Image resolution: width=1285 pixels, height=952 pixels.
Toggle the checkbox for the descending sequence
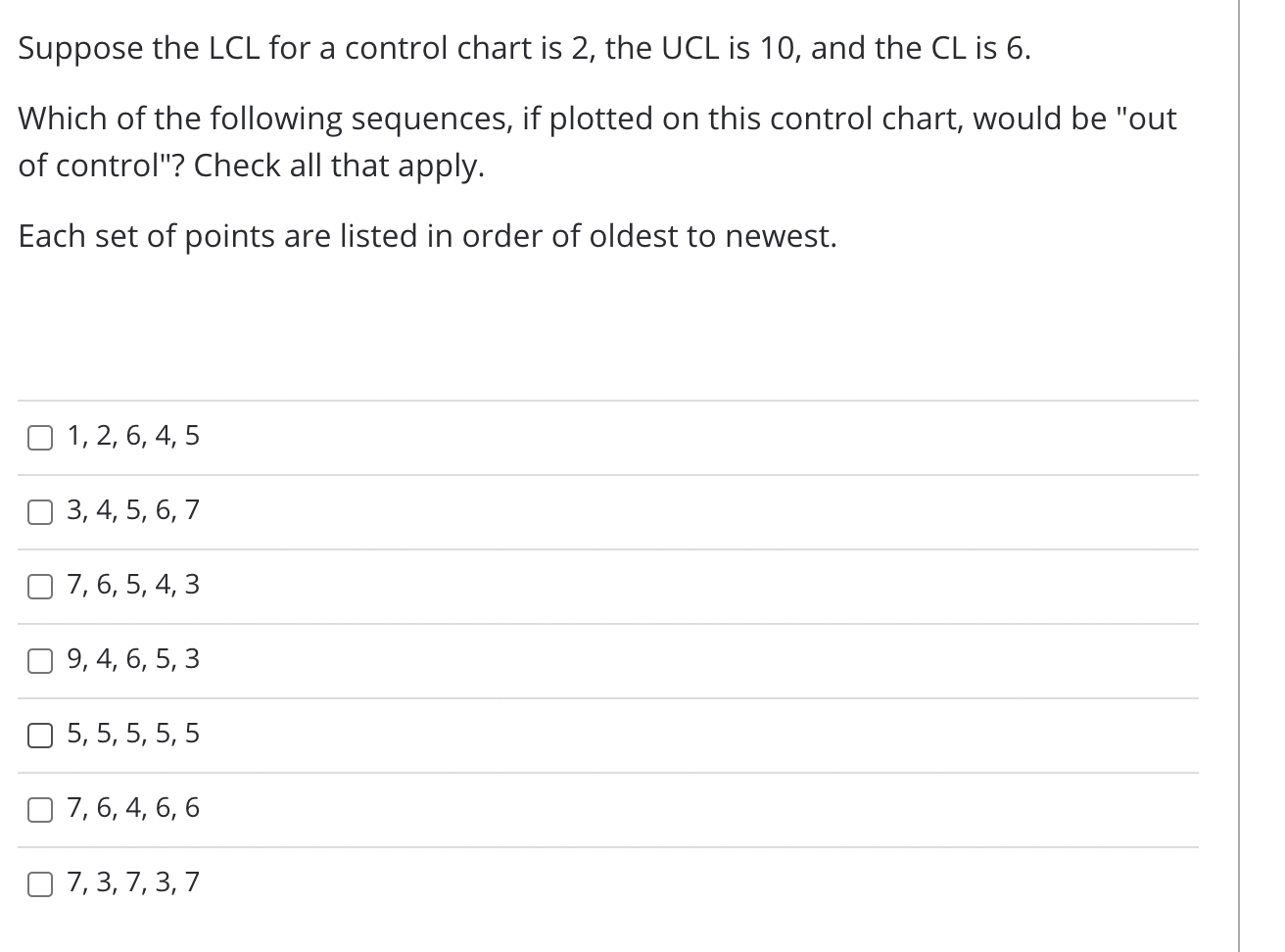pos(39,587)
